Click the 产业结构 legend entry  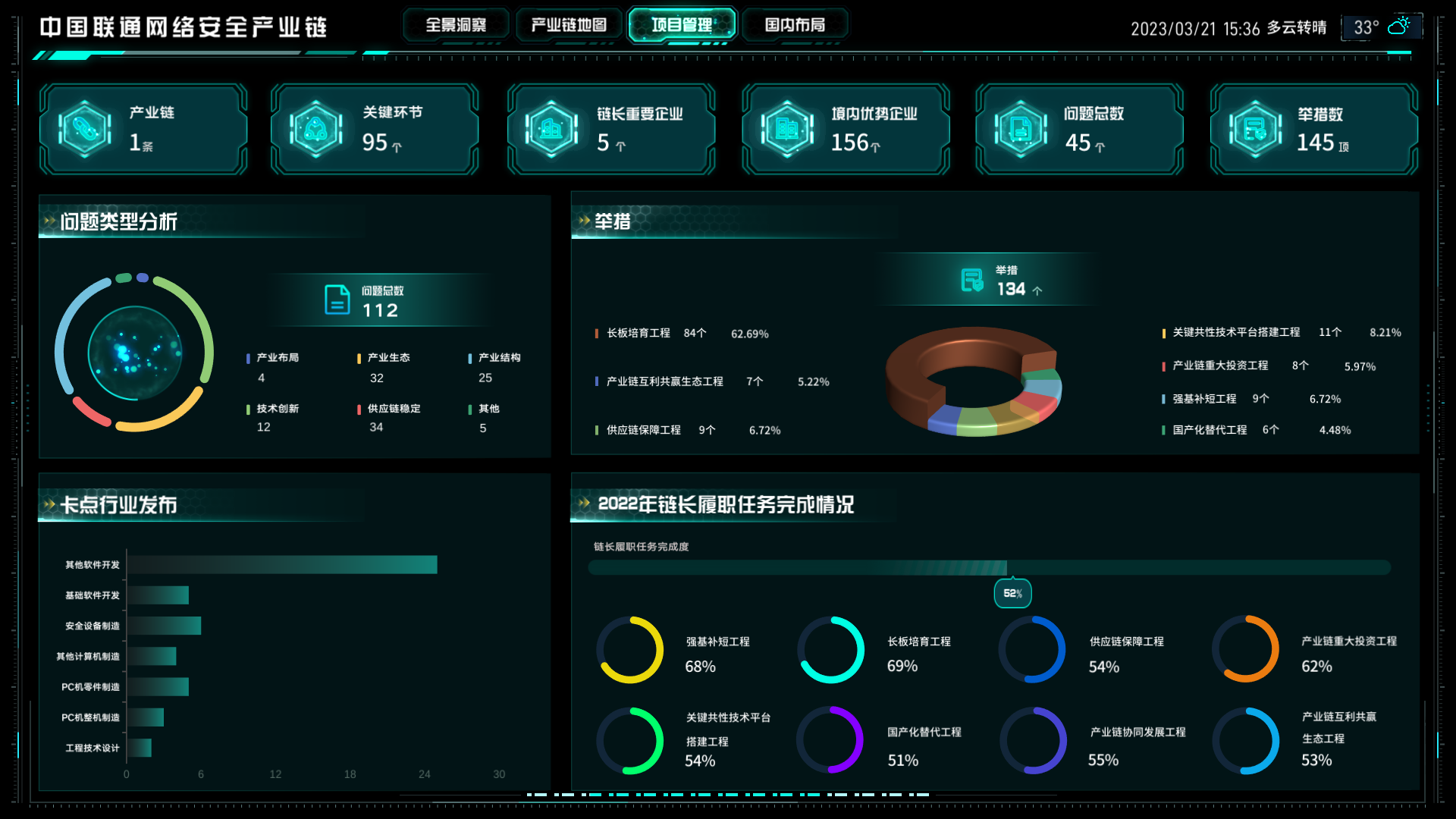click(494, 367)
